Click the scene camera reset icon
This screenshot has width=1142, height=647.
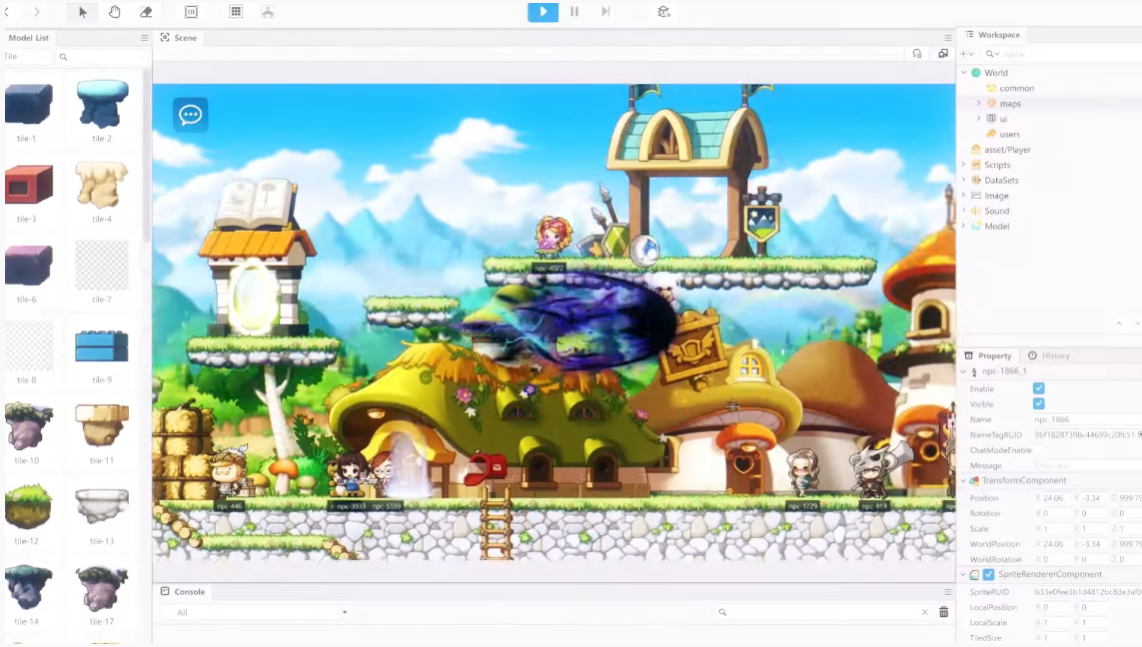[x=917, y=54]
